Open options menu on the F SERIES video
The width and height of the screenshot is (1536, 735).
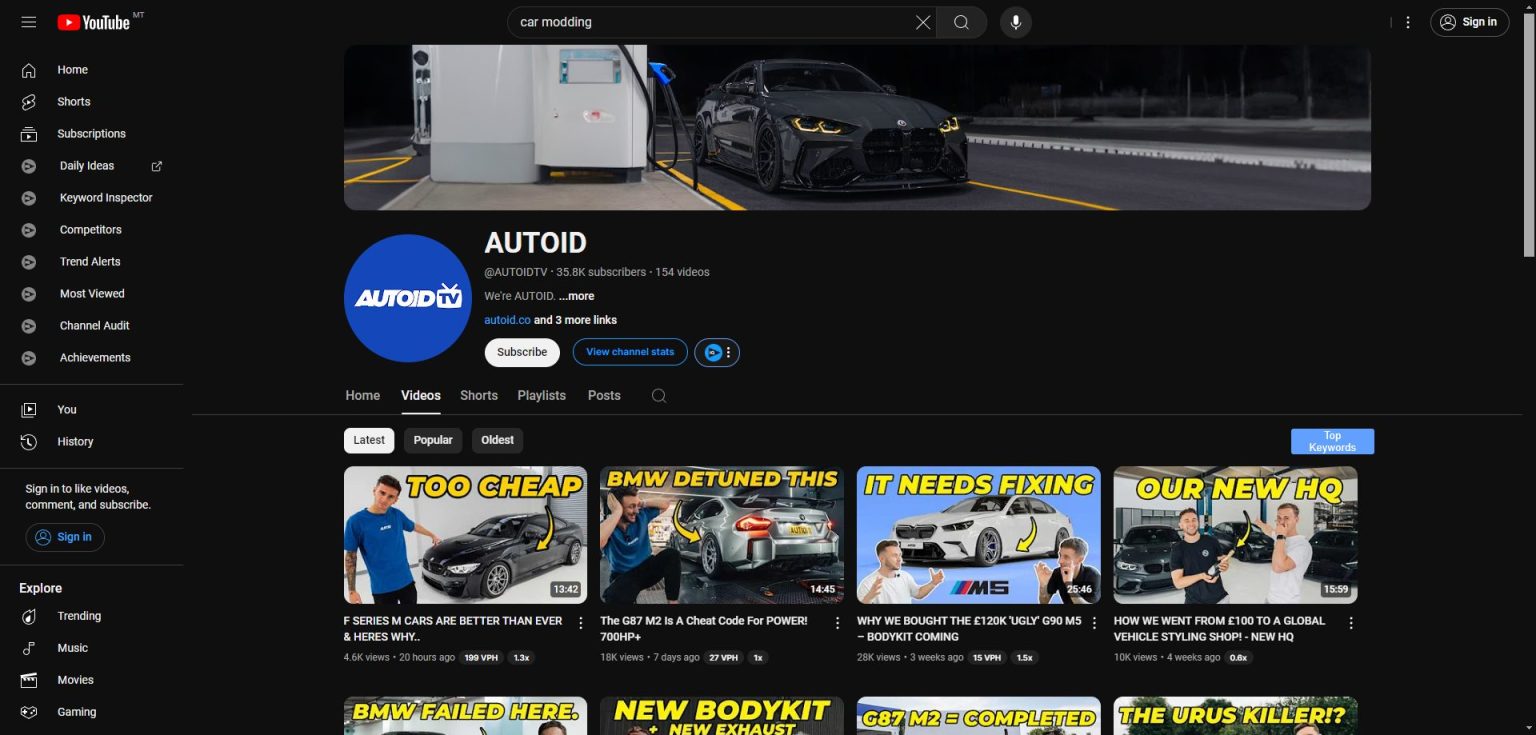581,622
